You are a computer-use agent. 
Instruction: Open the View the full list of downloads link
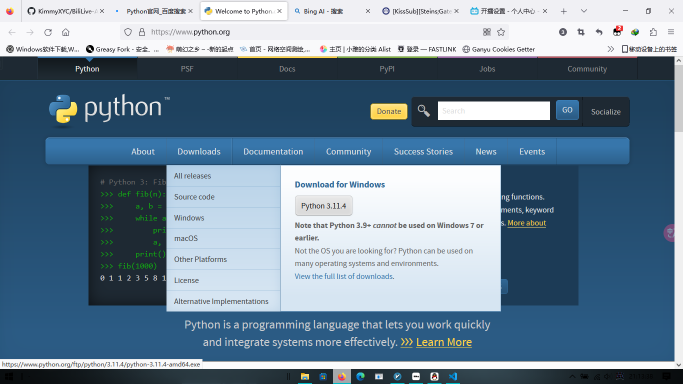click(344, 276)
